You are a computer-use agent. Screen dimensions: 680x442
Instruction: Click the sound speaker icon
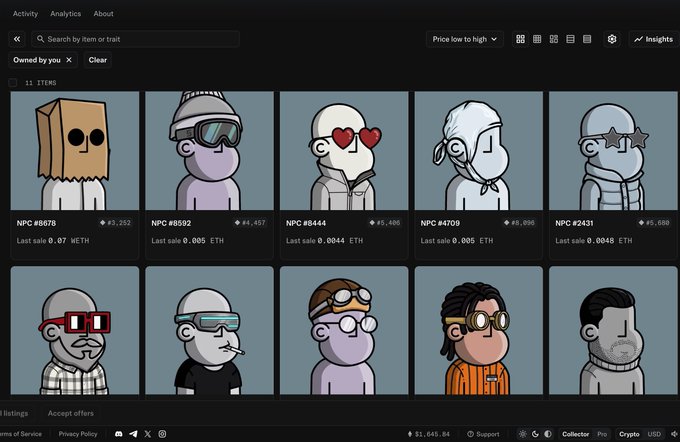674,434
